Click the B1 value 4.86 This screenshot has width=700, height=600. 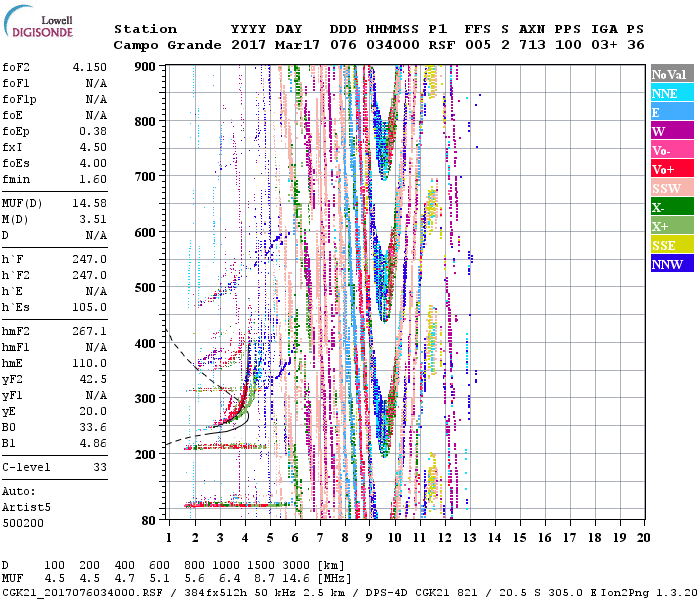coord(93,443)
